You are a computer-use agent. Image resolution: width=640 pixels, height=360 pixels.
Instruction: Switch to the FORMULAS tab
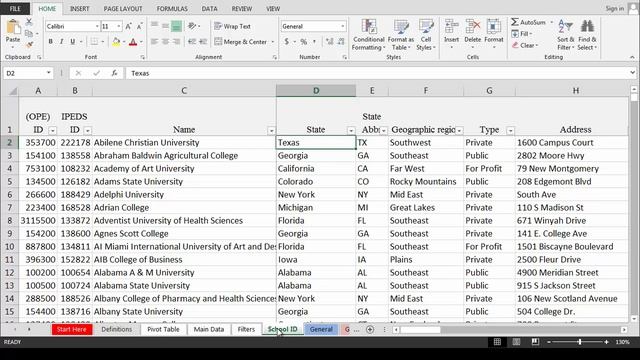click(x=172, y=9)
